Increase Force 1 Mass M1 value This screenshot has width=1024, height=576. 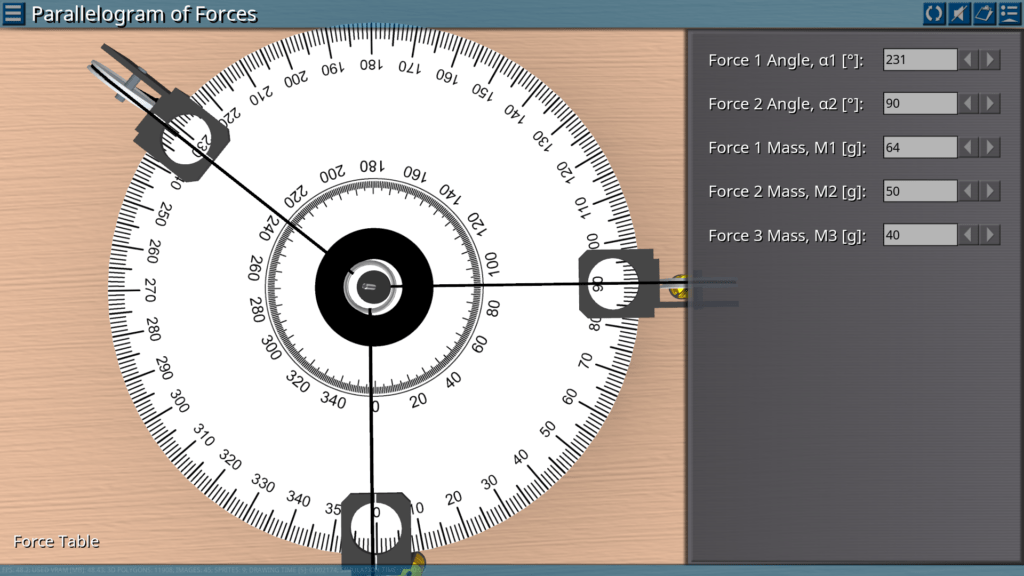coord(990,148)
